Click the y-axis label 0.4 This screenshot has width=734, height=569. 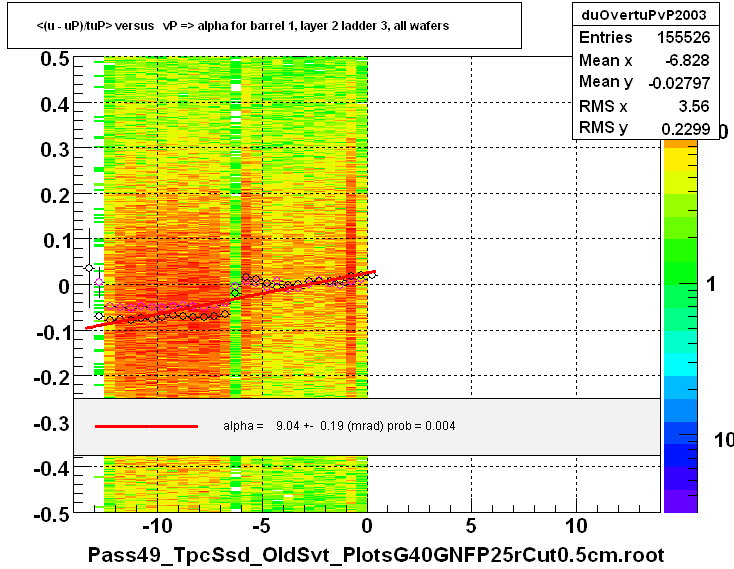pos(55,105)
